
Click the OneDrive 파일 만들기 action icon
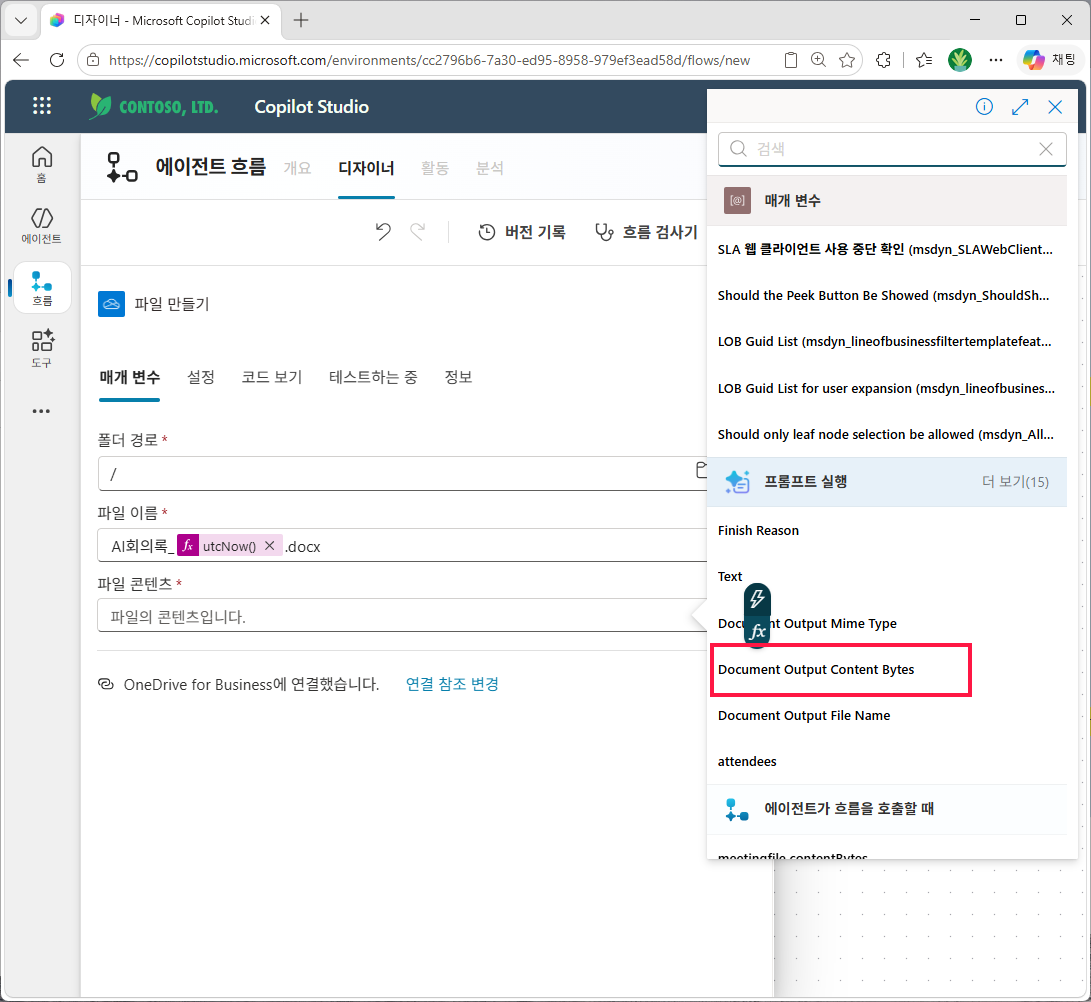pos(111,304)
